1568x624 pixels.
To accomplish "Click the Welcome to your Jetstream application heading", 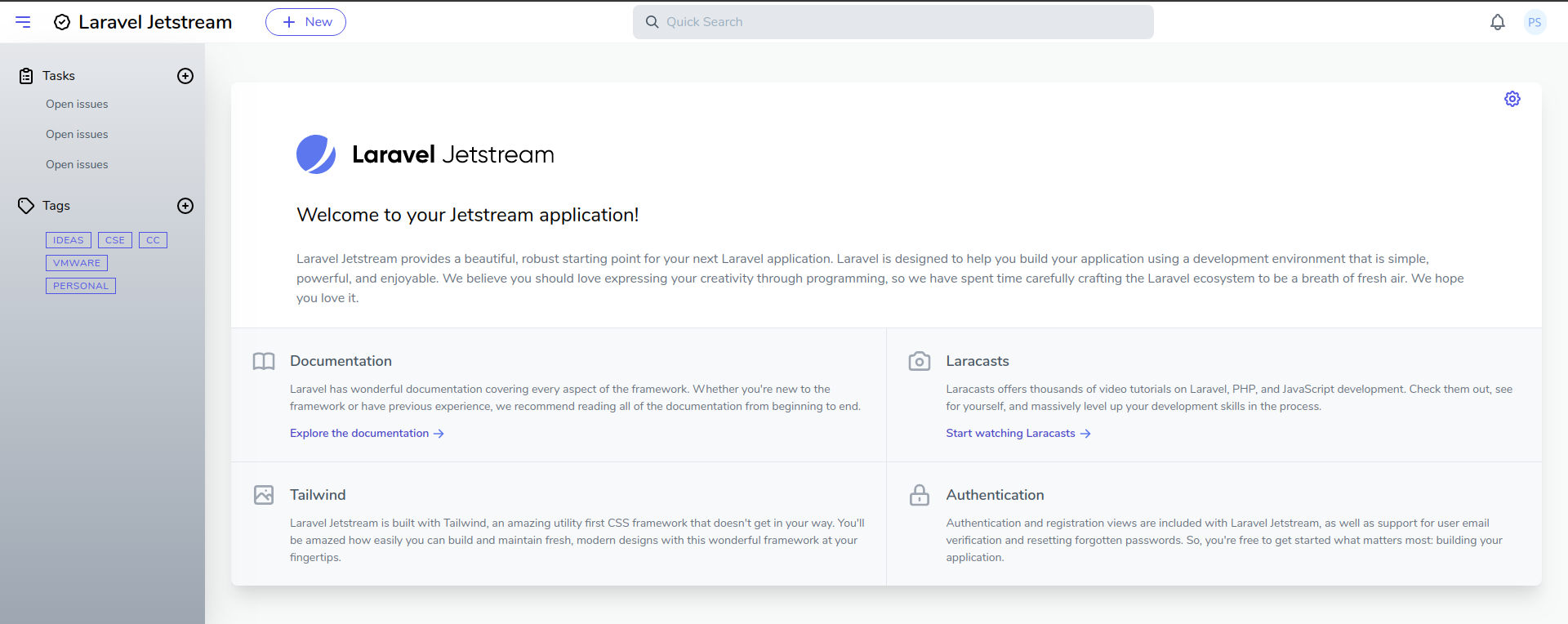I will [x=468, y=215].
